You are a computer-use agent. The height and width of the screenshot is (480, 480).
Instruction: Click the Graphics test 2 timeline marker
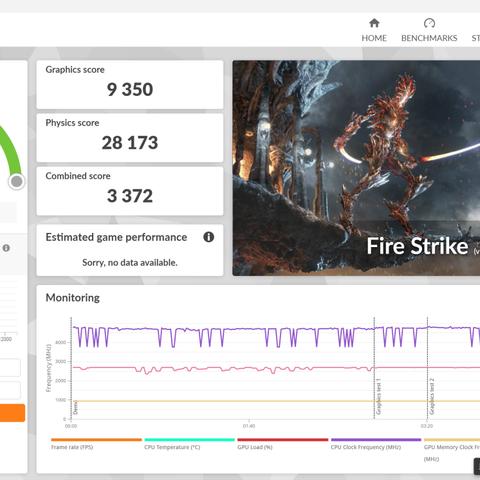[432, 396]
